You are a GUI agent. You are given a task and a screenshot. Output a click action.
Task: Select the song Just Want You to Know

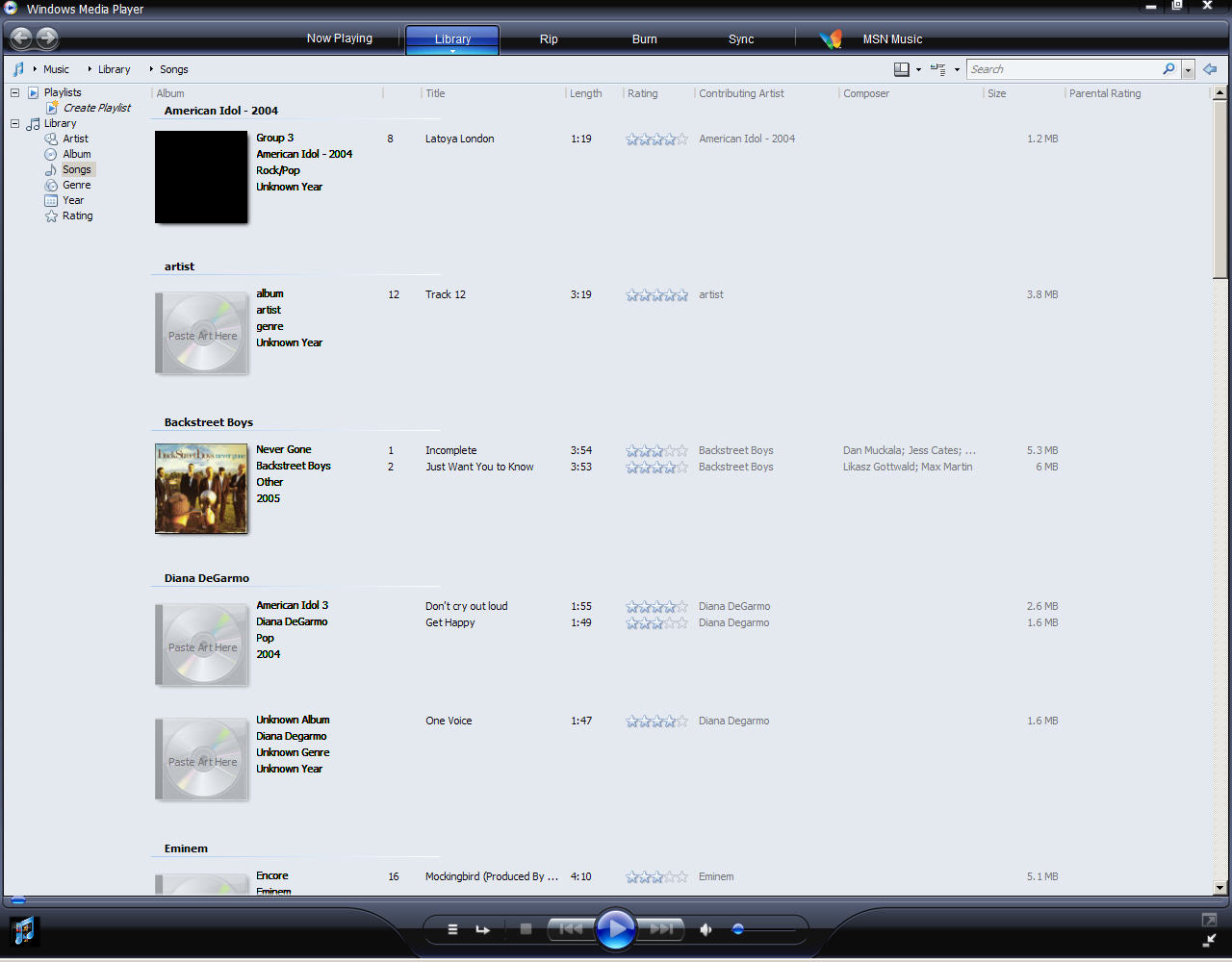pyautogui.click(x=479, y=467)
